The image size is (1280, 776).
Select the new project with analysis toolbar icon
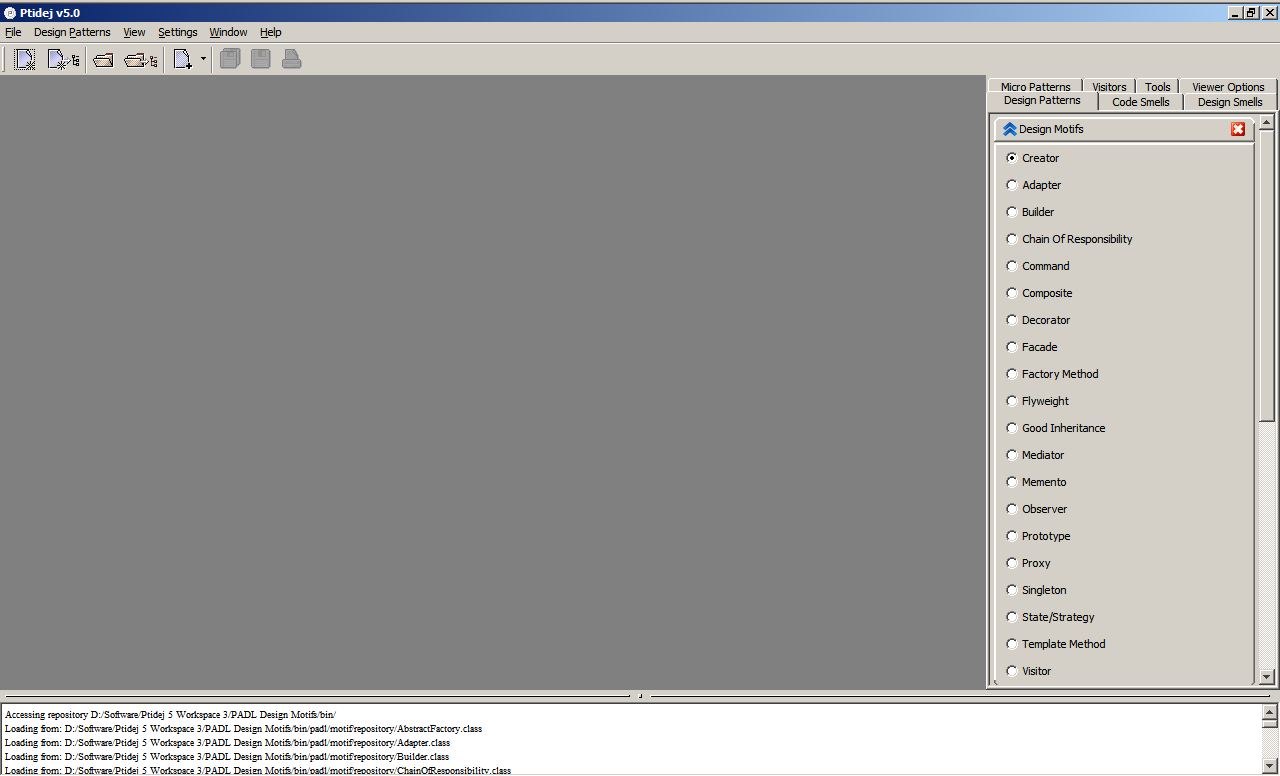pos(62,58)
